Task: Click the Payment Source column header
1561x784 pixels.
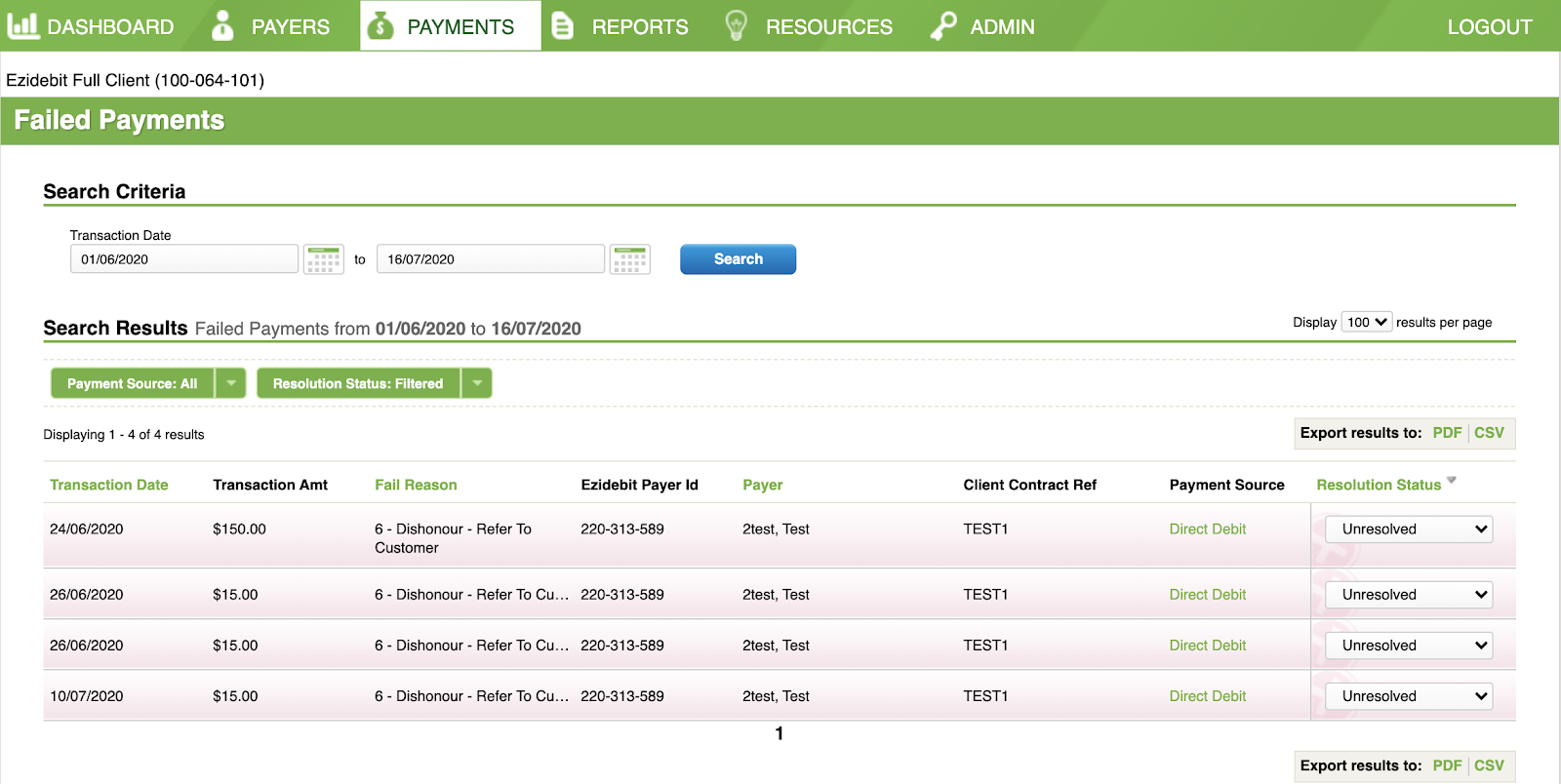Action: click(1227, 485)
